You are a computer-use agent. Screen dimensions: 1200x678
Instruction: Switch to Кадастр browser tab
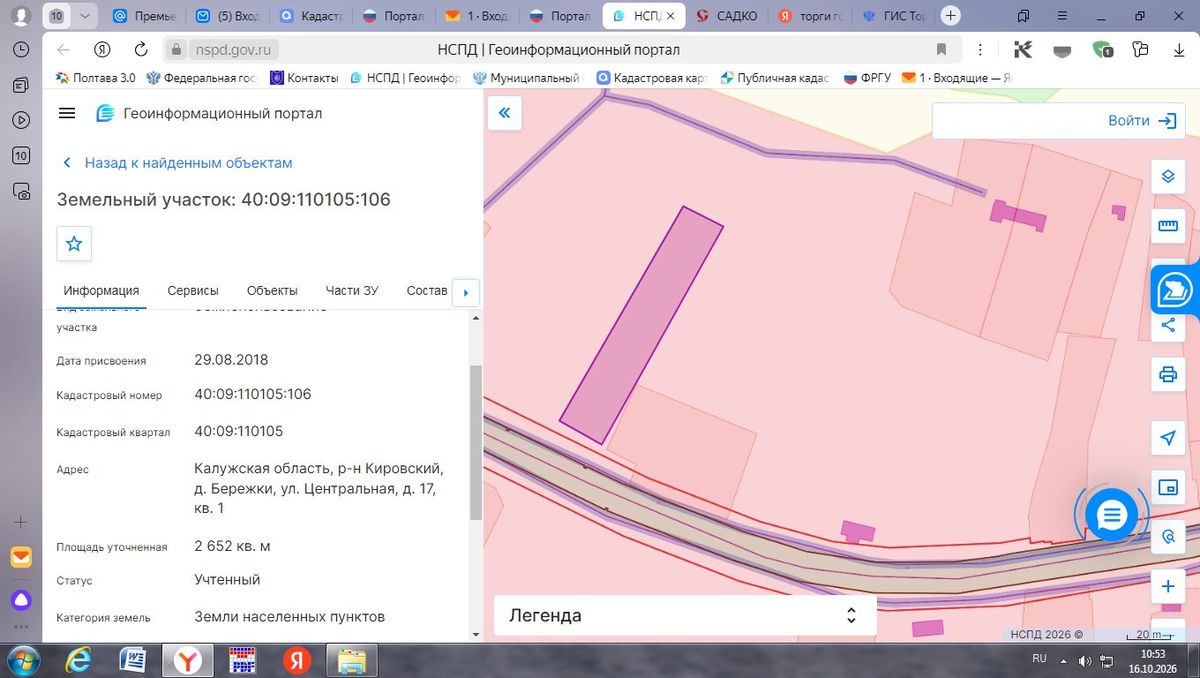(312, 16)
